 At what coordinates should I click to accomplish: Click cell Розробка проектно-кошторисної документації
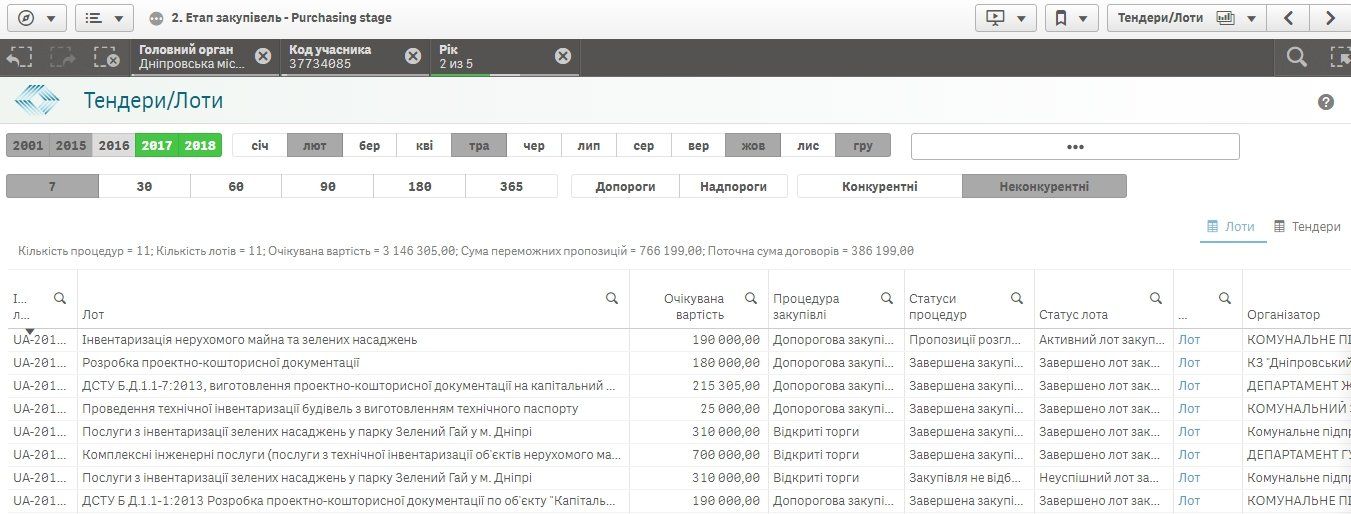pos(353,363)
